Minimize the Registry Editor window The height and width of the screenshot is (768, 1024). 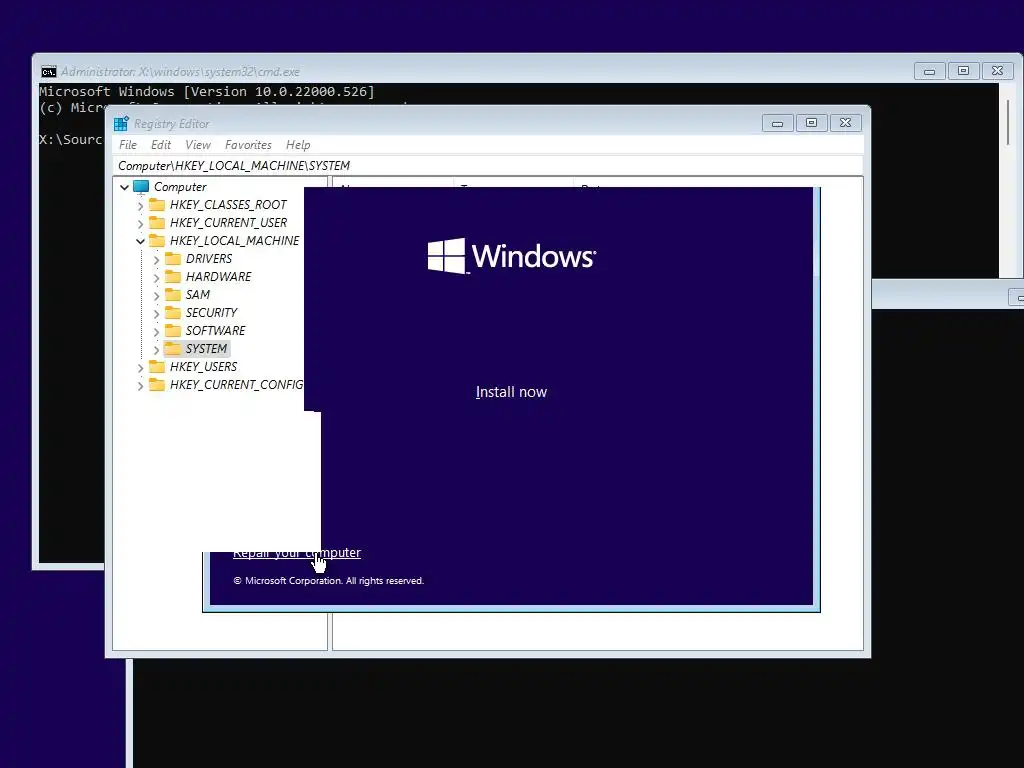(777, 123)
